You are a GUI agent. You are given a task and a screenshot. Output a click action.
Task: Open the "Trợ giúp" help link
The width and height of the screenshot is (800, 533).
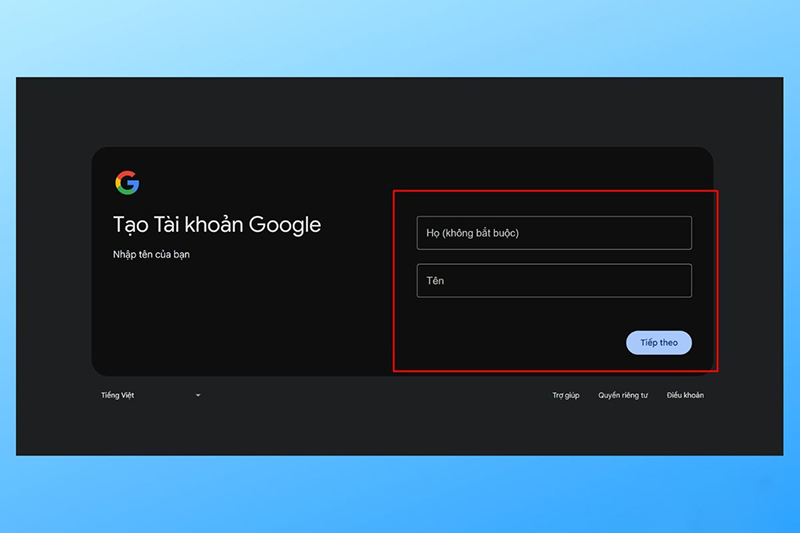tap(566, 396)
